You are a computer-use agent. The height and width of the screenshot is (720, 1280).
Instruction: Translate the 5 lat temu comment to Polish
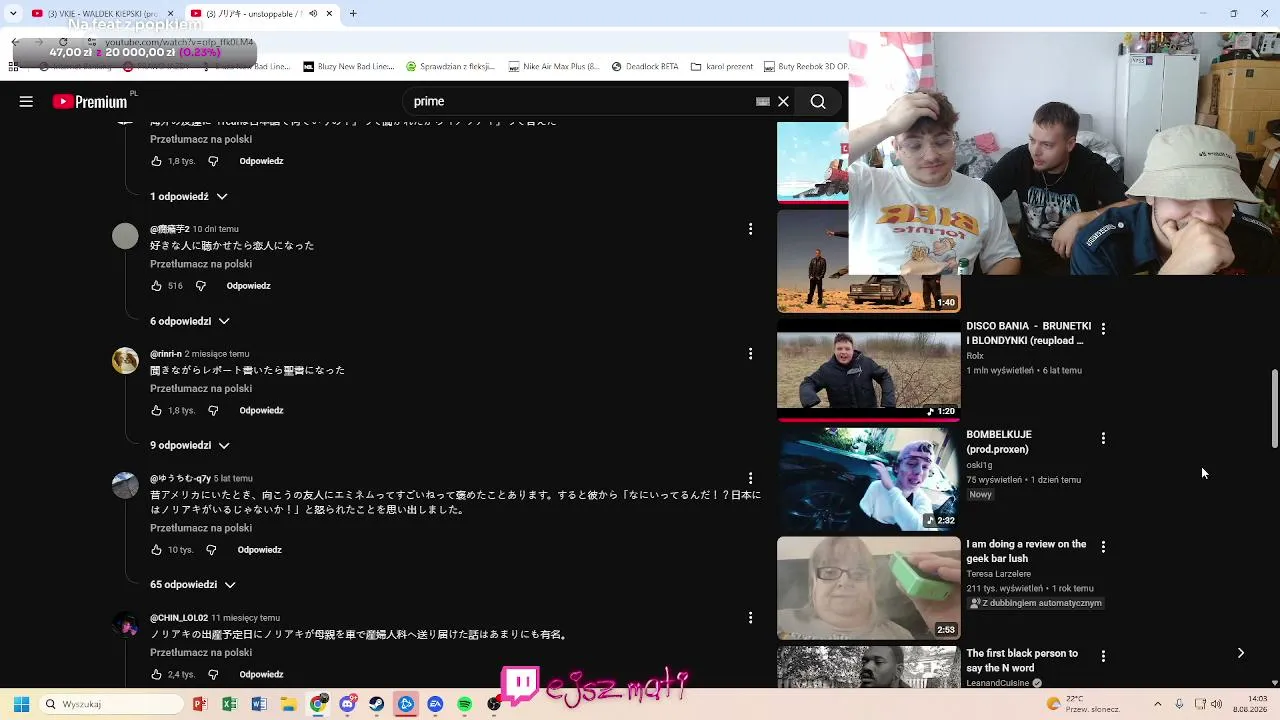point(201,528)
